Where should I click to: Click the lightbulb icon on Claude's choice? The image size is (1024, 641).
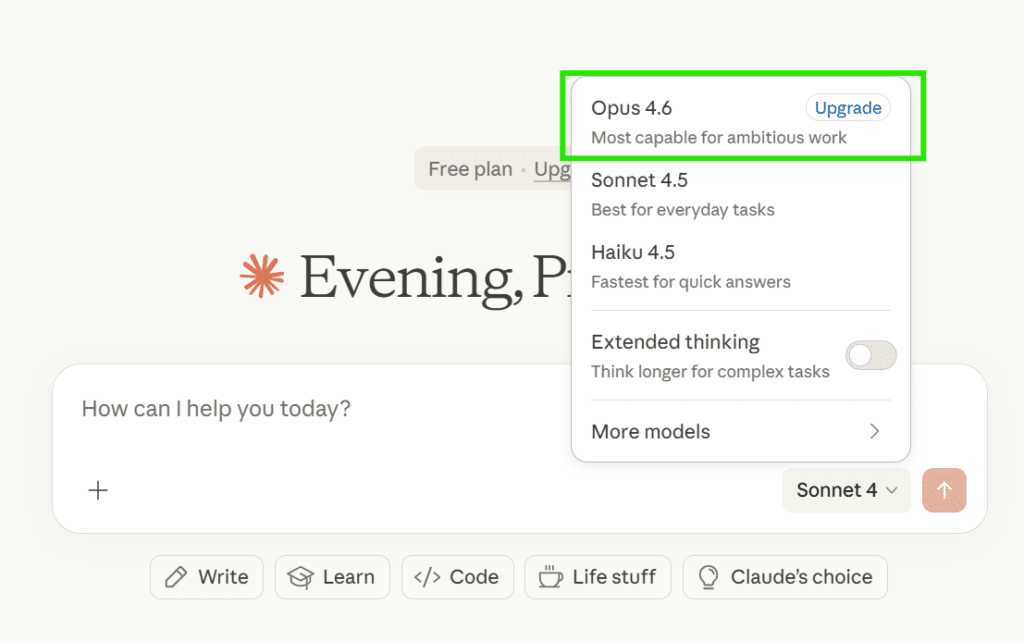click(x=708, y=577)
